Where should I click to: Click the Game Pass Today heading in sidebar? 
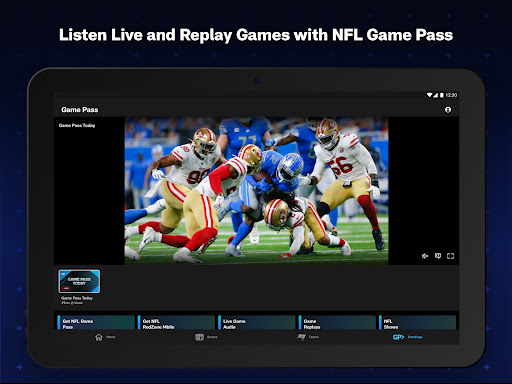point(77,125)
